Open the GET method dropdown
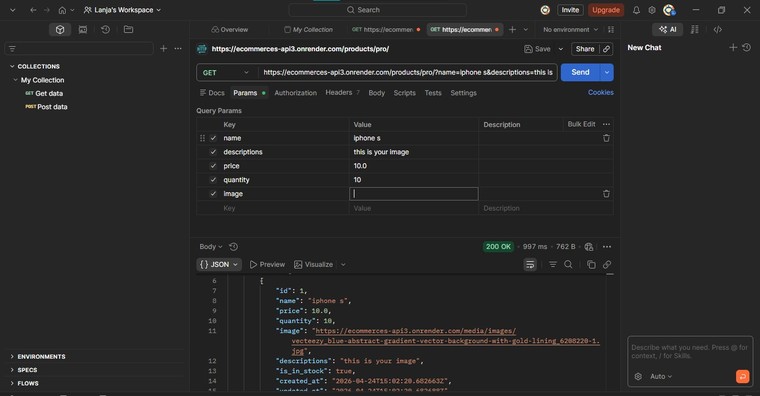The height and width of the screenshot is (396, 760). click(226, 73)
